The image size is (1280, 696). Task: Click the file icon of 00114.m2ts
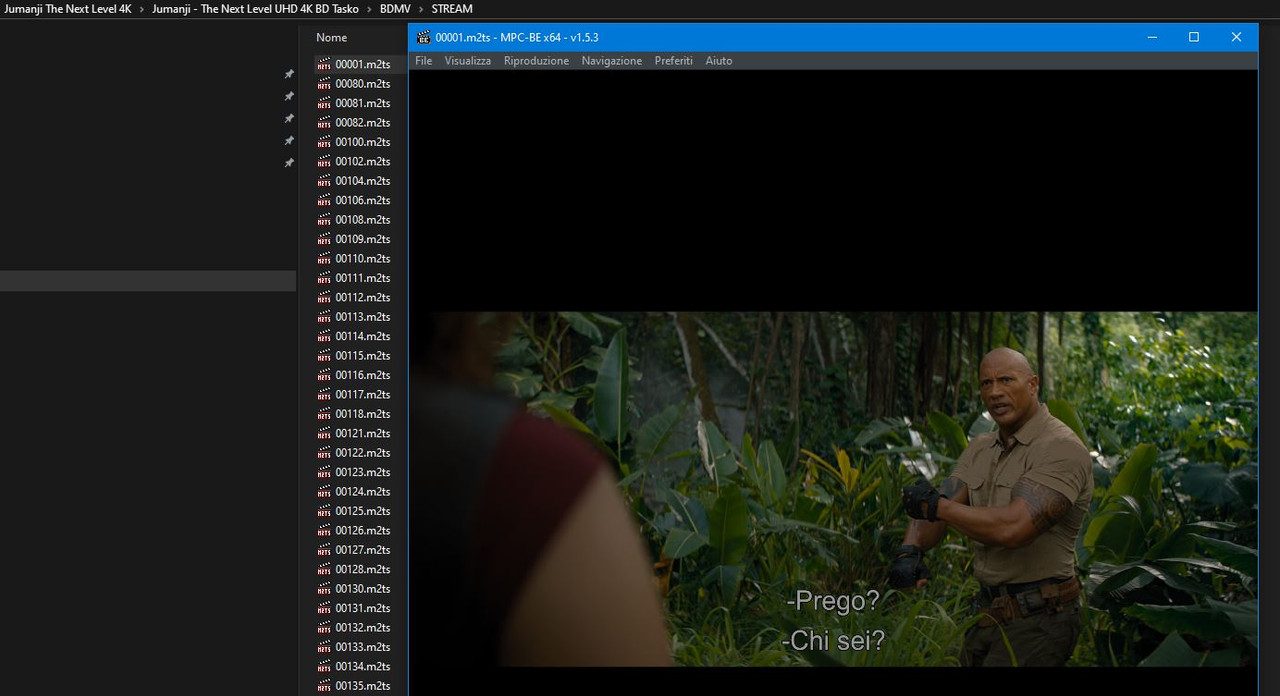324,336
